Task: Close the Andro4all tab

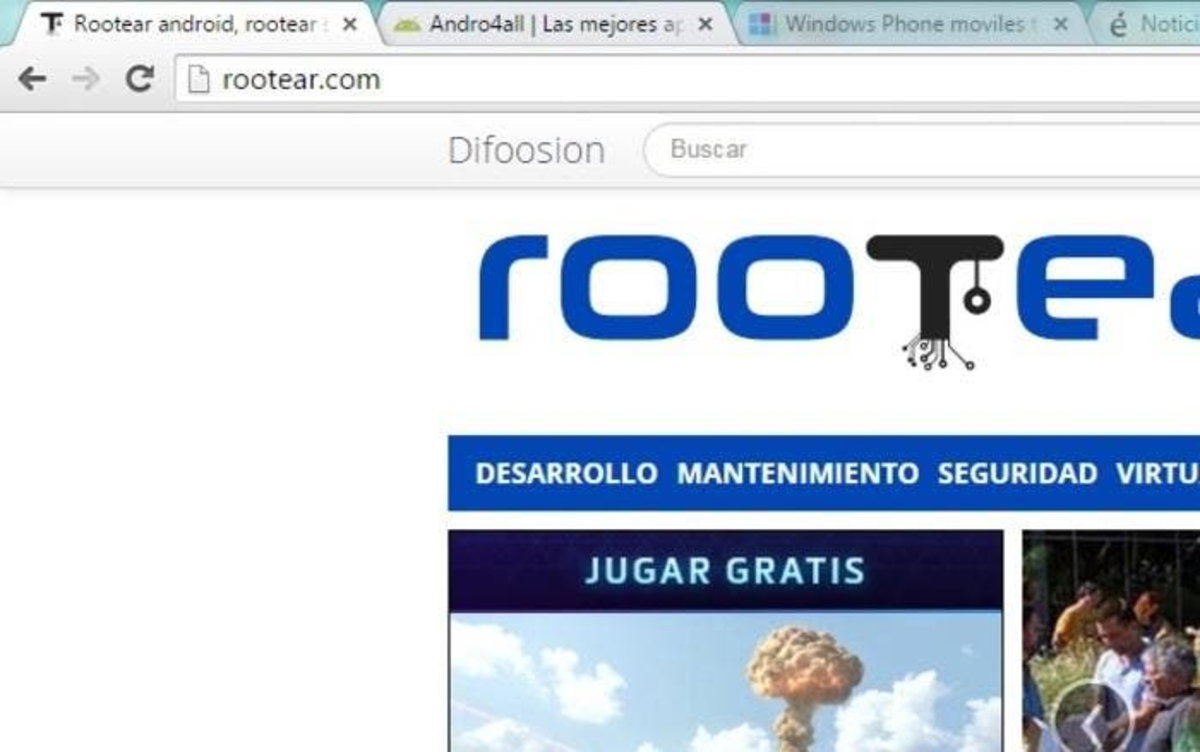Action: click(x=705, y=25)
